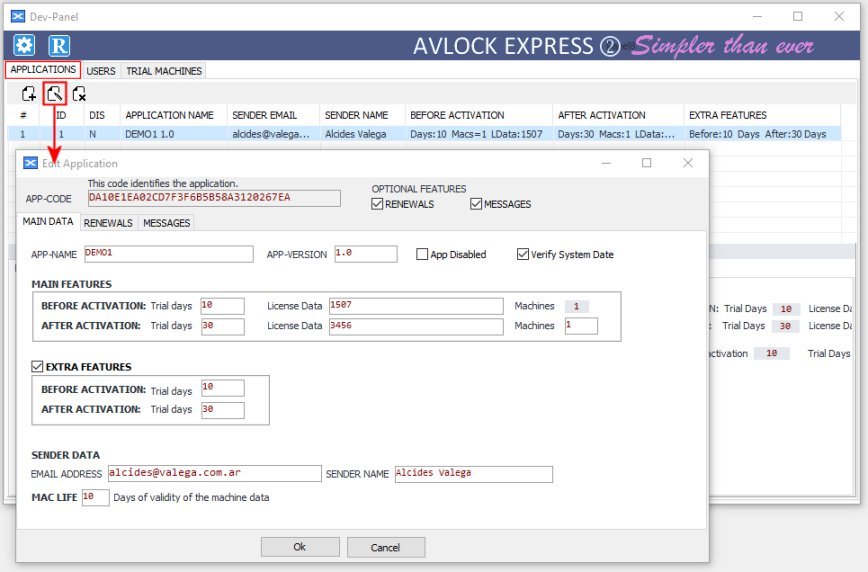Edit Extra Features After Activation trial days
Image resolution: width=868 pixels, height=572 pixels.
(223, 410)
